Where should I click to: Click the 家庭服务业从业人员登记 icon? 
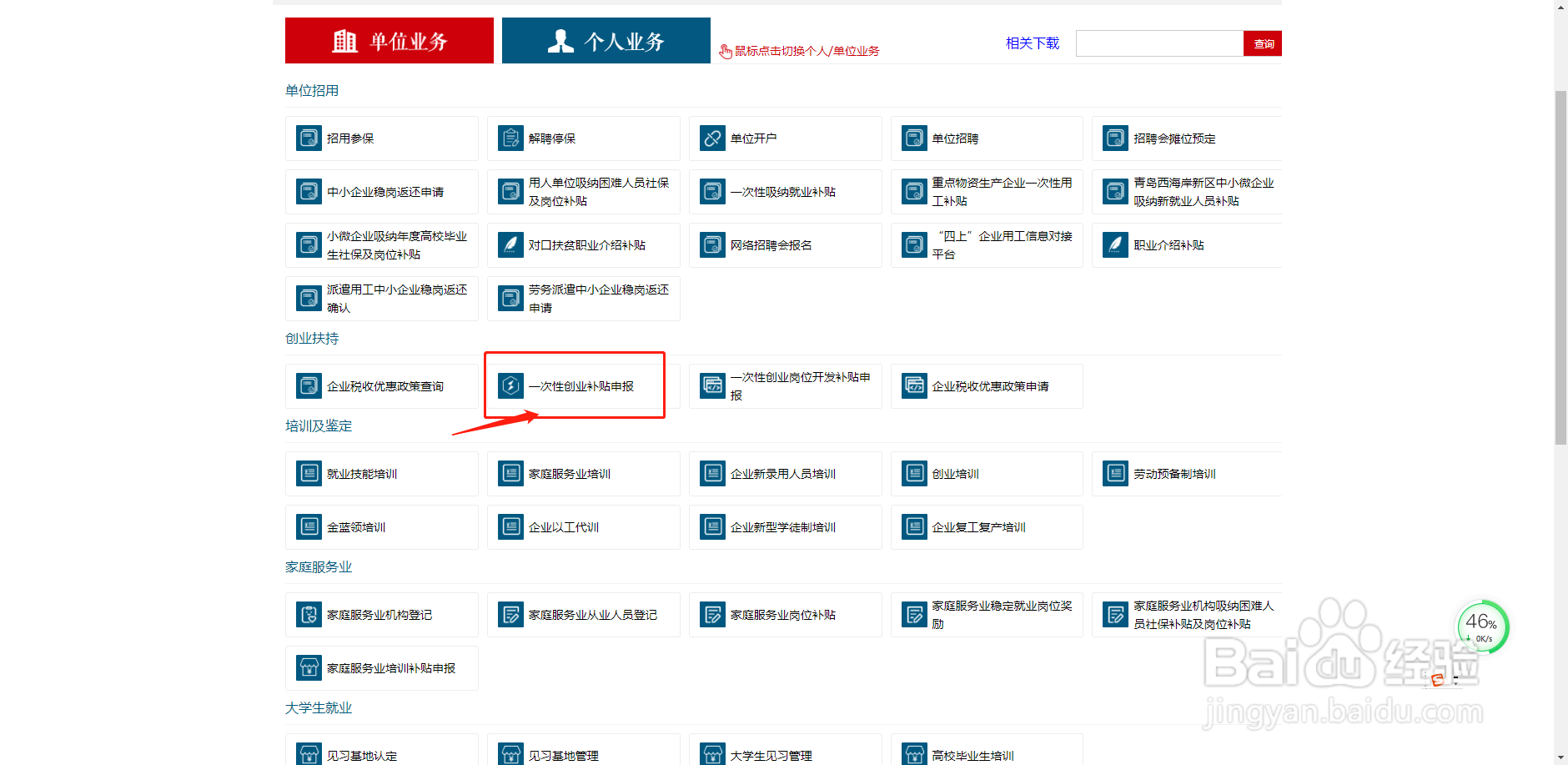pos(510,615)
